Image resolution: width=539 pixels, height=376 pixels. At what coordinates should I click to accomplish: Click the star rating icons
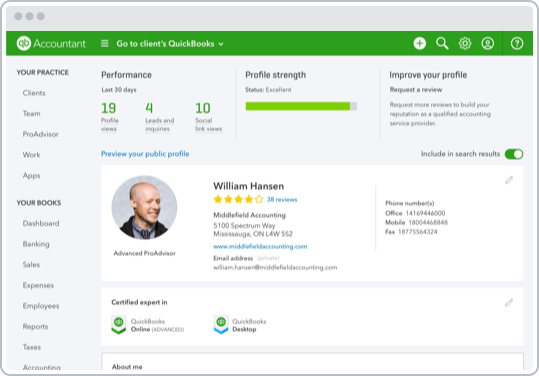[x=238, y=199]
